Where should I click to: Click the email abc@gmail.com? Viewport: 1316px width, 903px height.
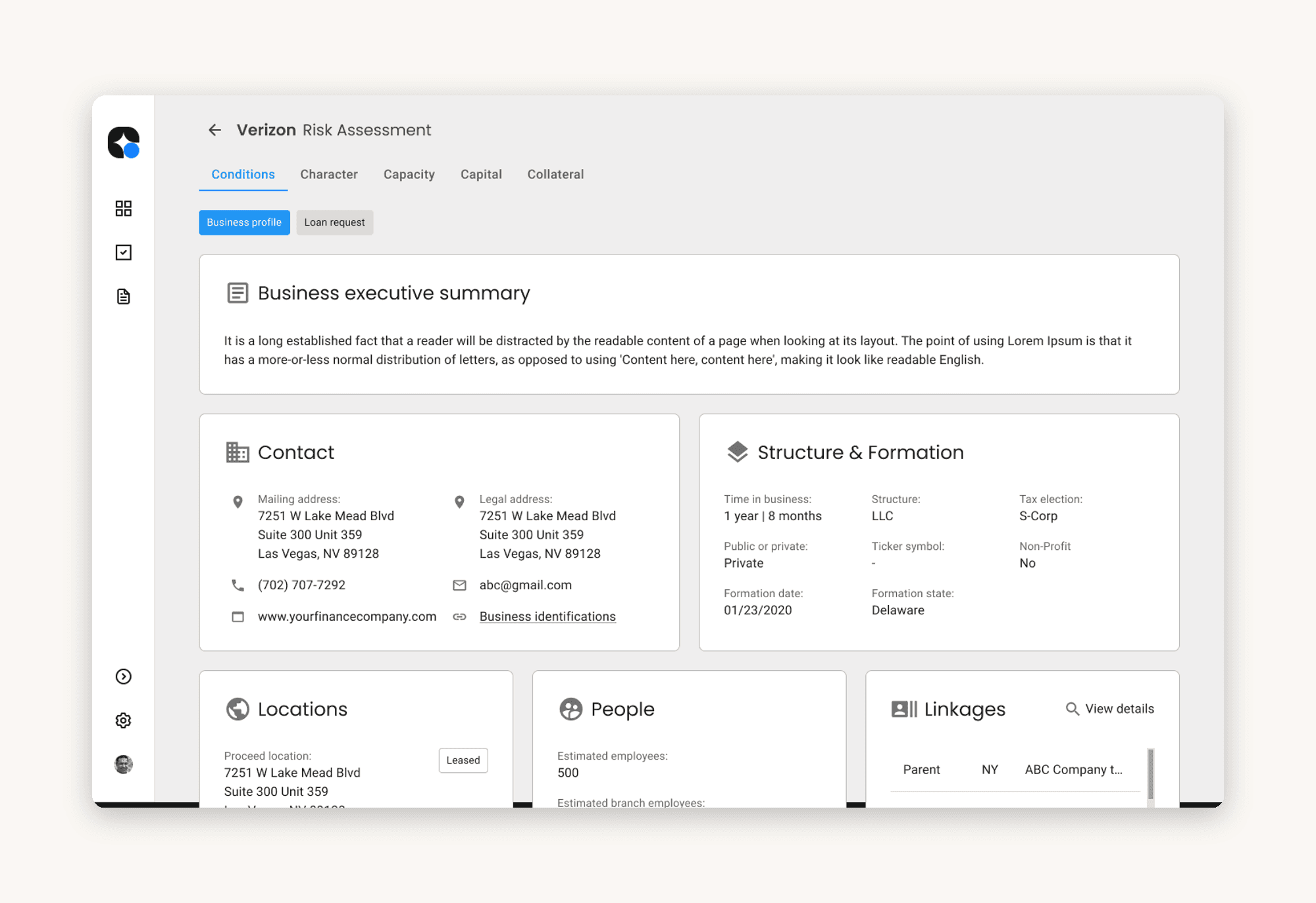click(x=525, y=585)
